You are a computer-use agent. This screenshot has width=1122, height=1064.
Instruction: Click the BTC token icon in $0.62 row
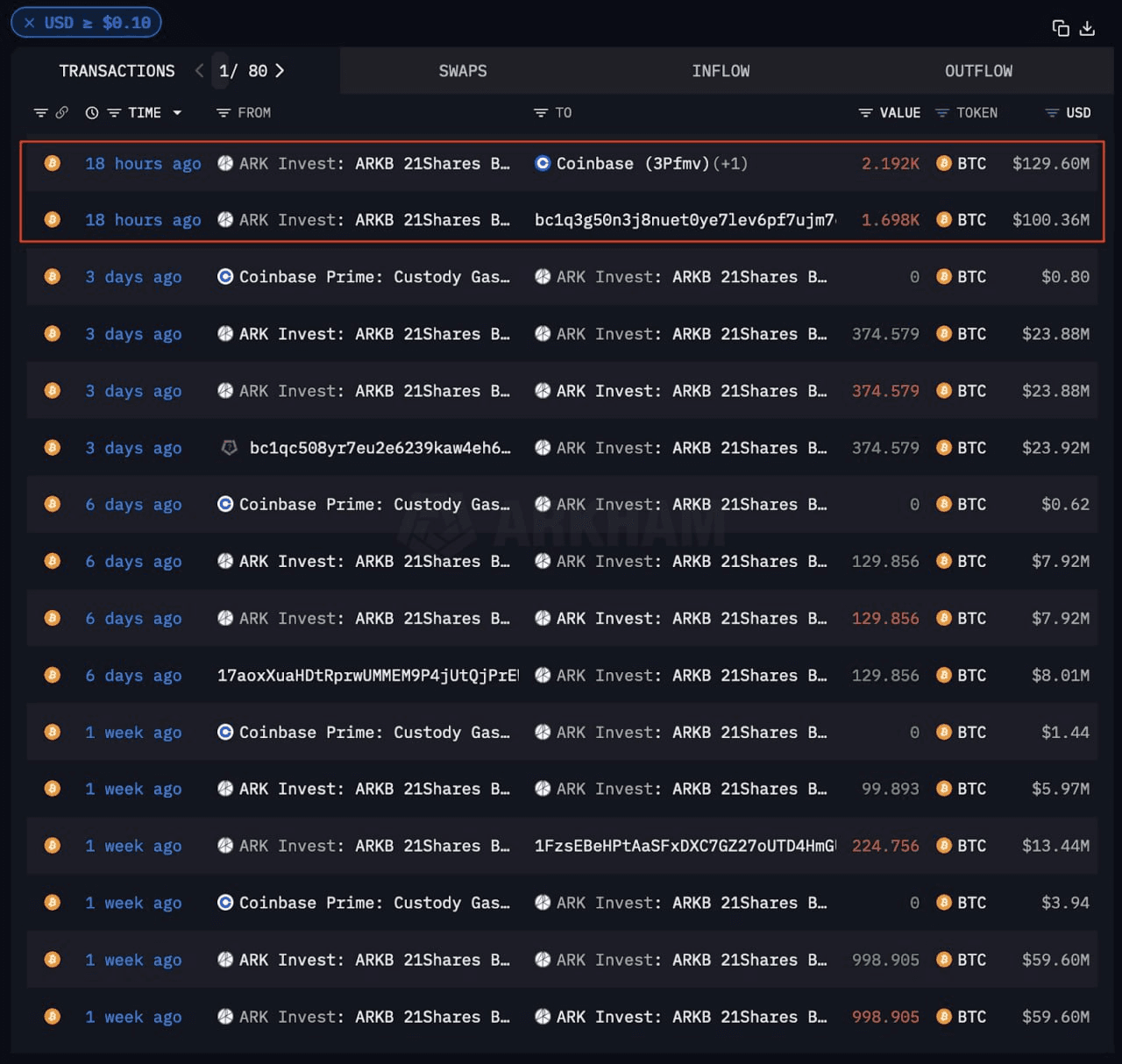[944, 504]
